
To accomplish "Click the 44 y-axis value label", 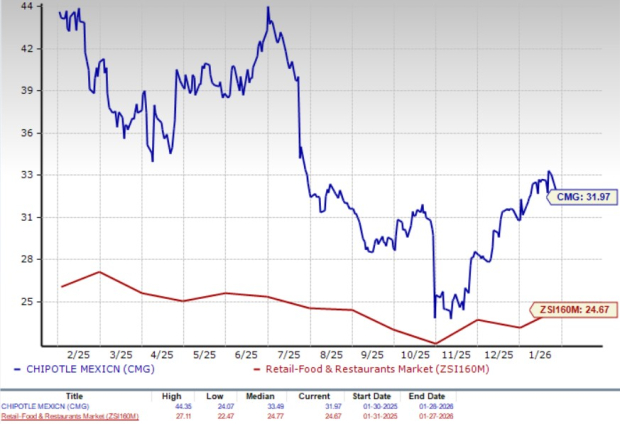I will (27, 7).
